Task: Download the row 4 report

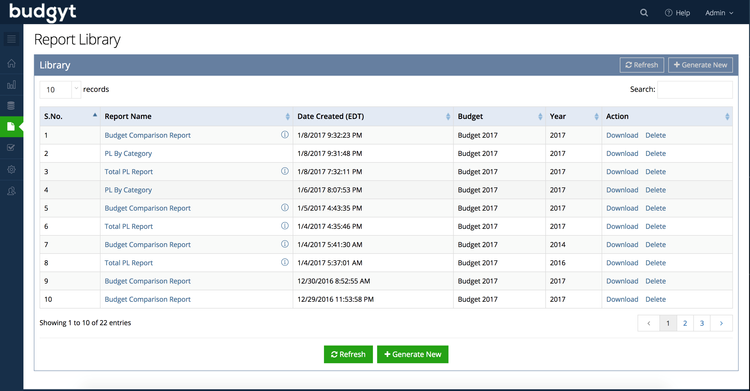Action: coord(622,190)
